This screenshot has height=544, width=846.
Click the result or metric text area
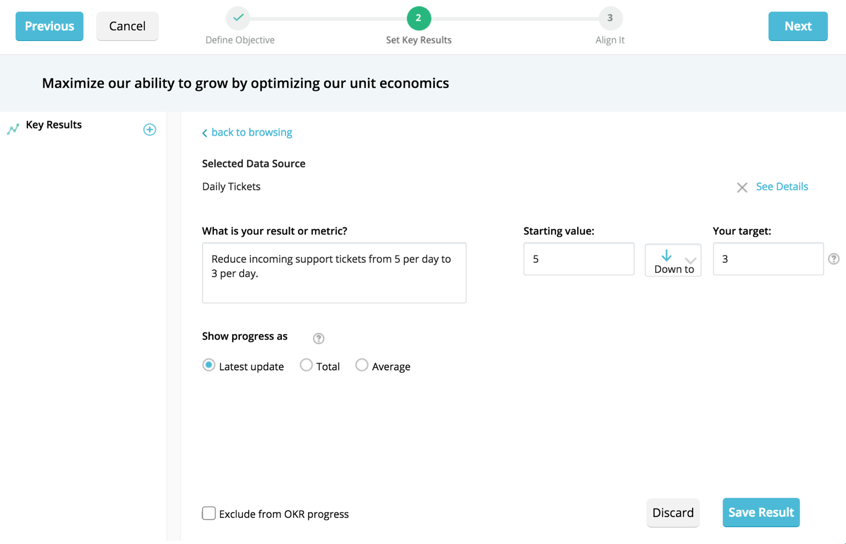334,272
